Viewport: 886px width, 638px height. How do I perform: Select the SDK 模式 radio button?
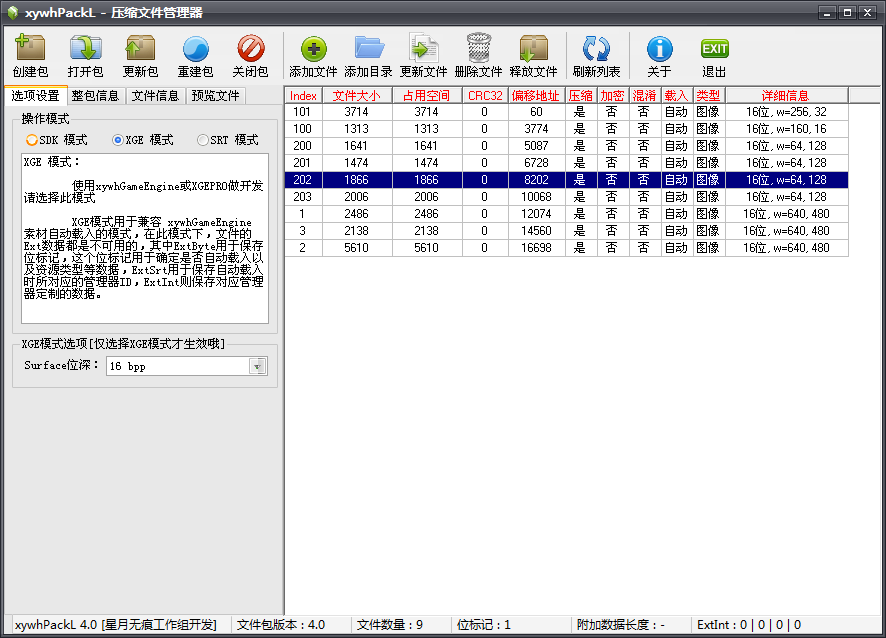point(32,140)
